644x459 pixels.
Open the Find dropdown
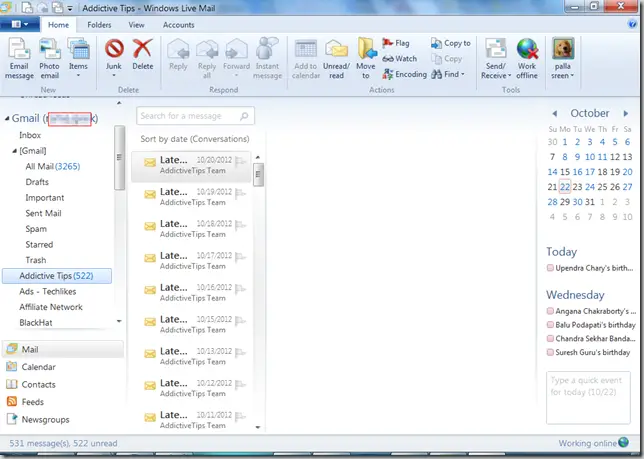[455, 74]
